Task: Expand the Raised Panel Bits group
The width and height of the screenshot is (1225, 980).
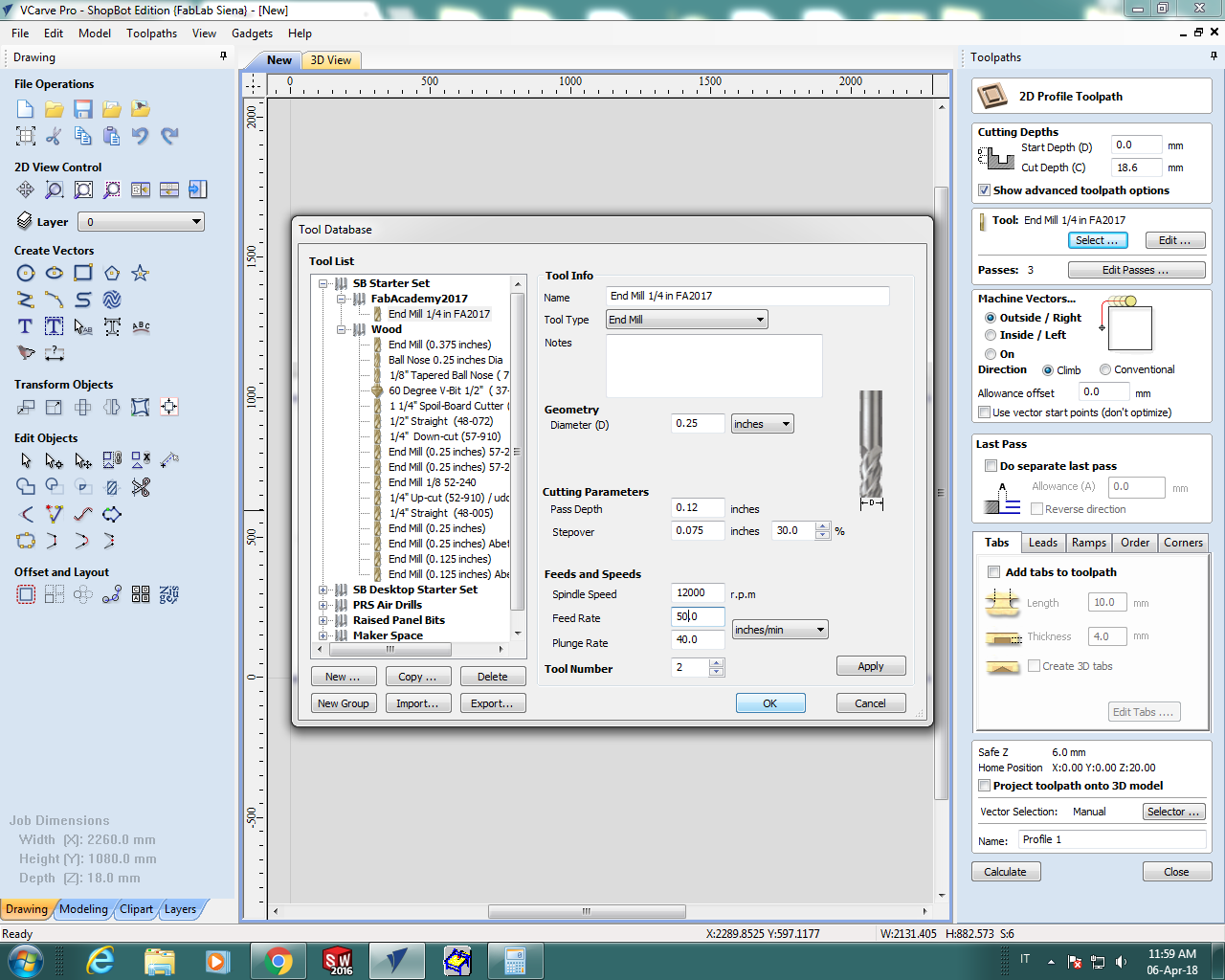Action: (323, 620)
